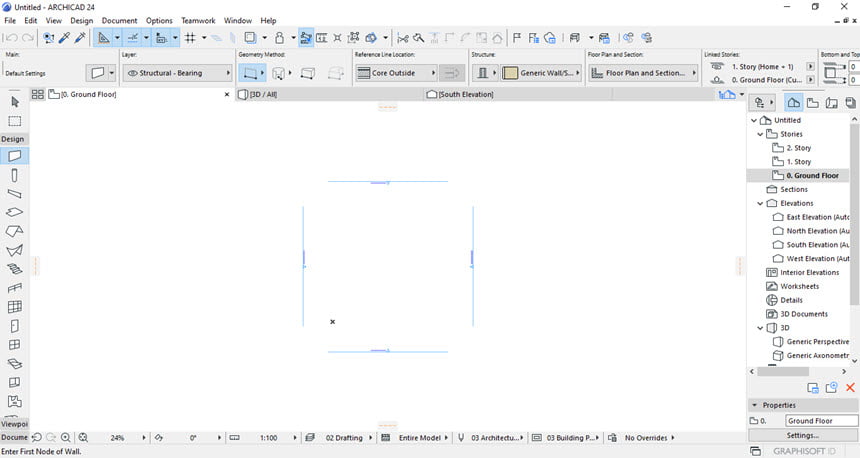Click the Generic Wall building material swatch
Viewport: 860px width, 458px height.
pos(510,73)
